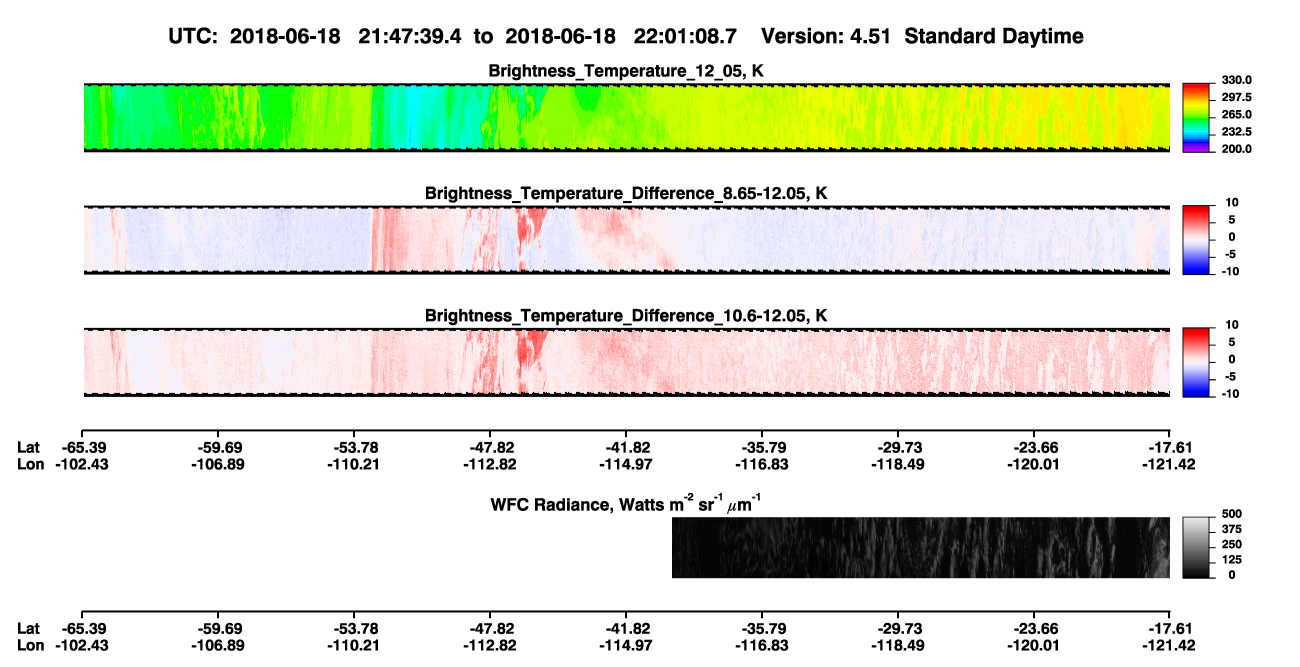Click latitude '-17.61' on the axis under the 10.6-12.05 panel
The height and width of the screenshot is (667, 1300).
(x=1170, y=447)
